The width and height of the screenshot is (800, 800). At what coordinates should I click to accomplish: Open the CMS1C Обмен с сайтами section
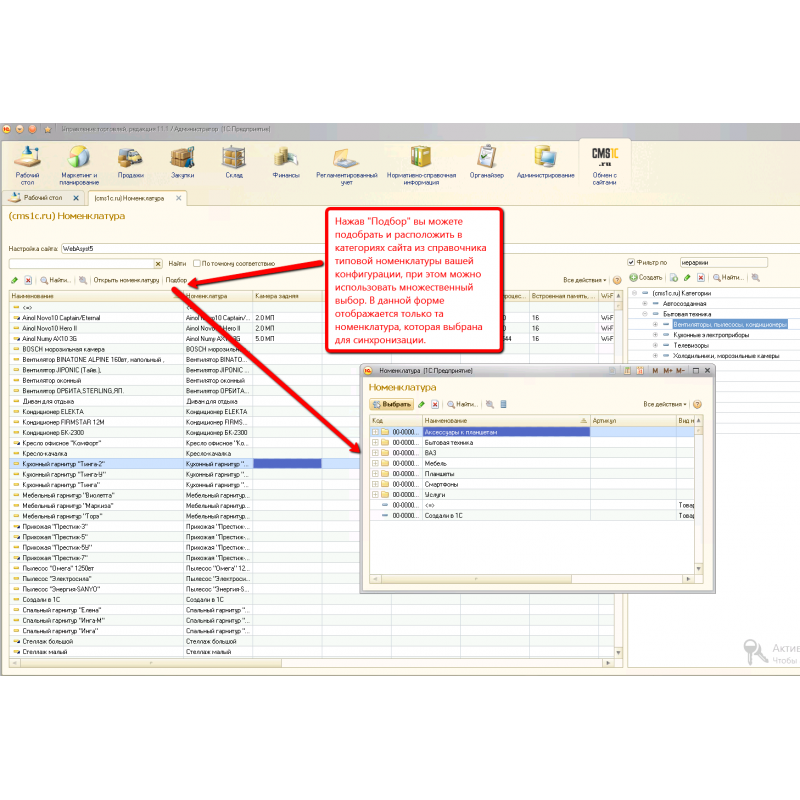click(605, 165)
